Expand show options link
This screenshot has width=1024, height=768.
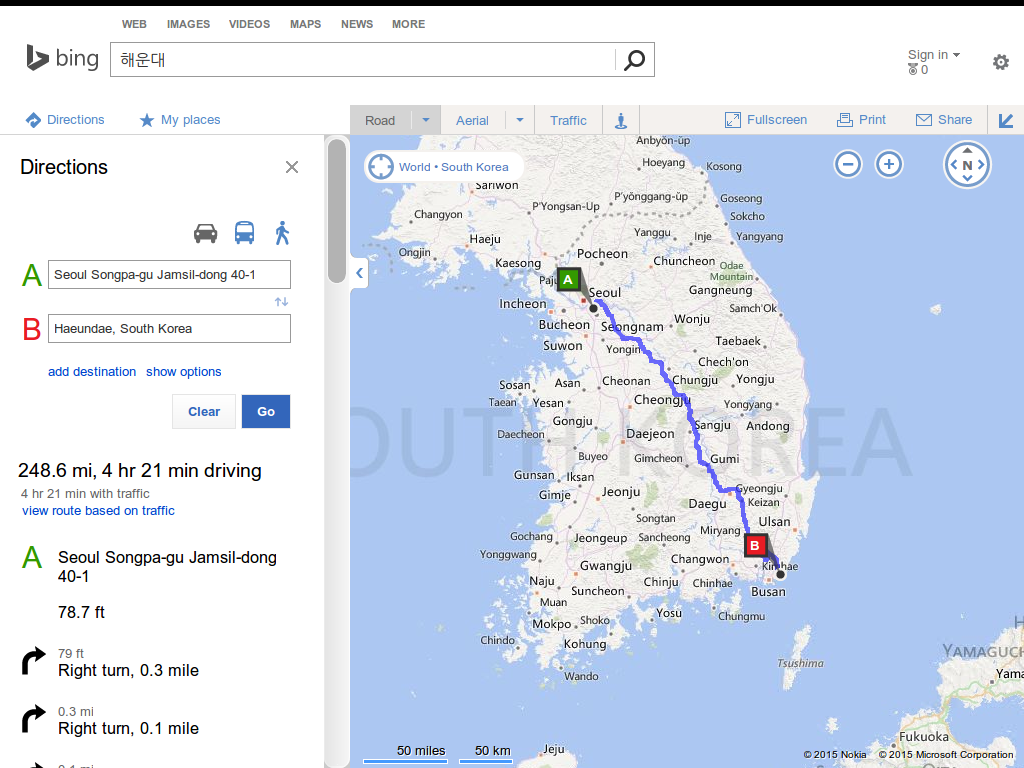(x=184, y=372)
